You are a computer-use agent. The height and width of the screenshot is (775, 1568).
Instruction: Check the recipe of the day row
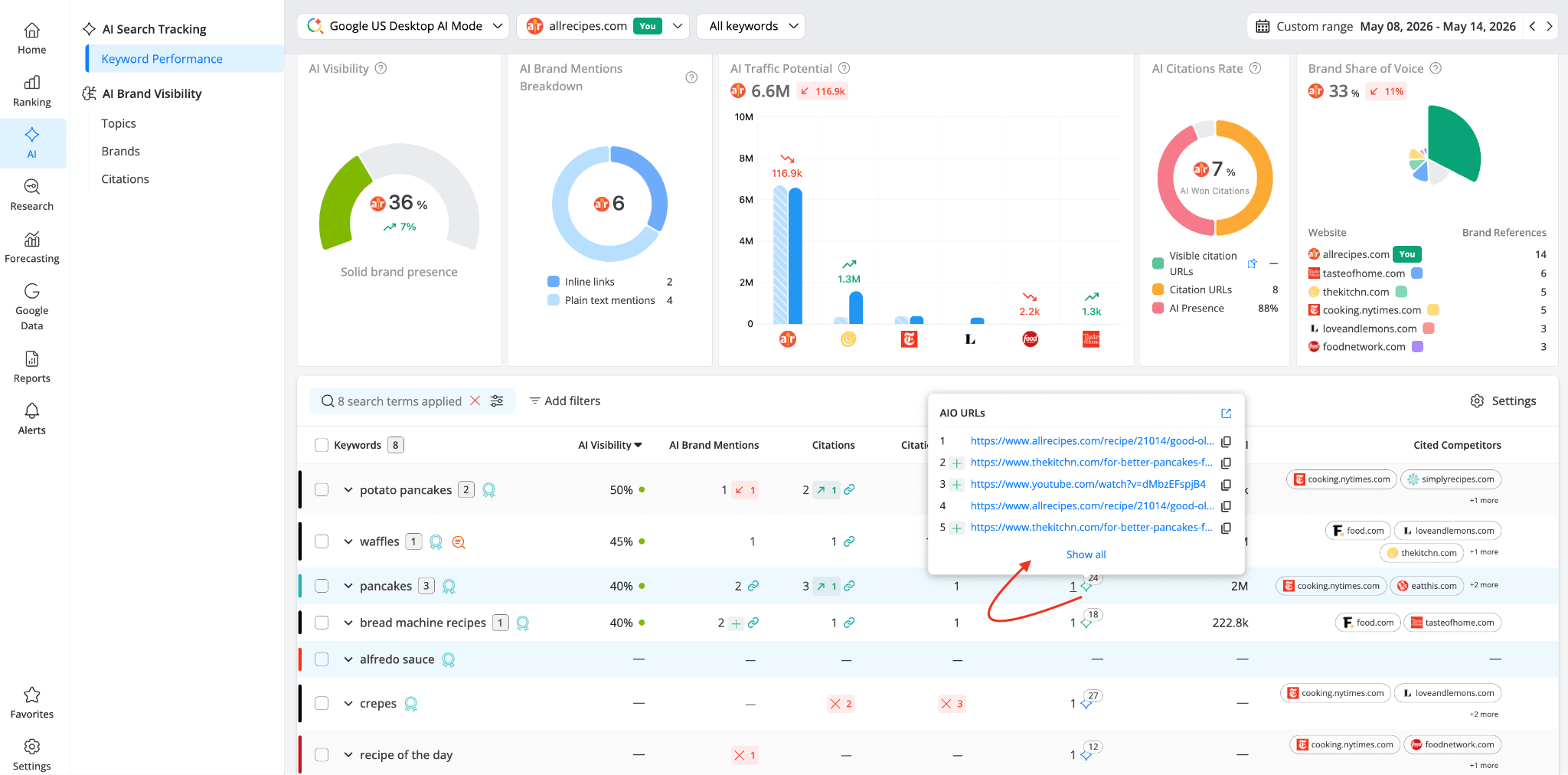[322, 755]
